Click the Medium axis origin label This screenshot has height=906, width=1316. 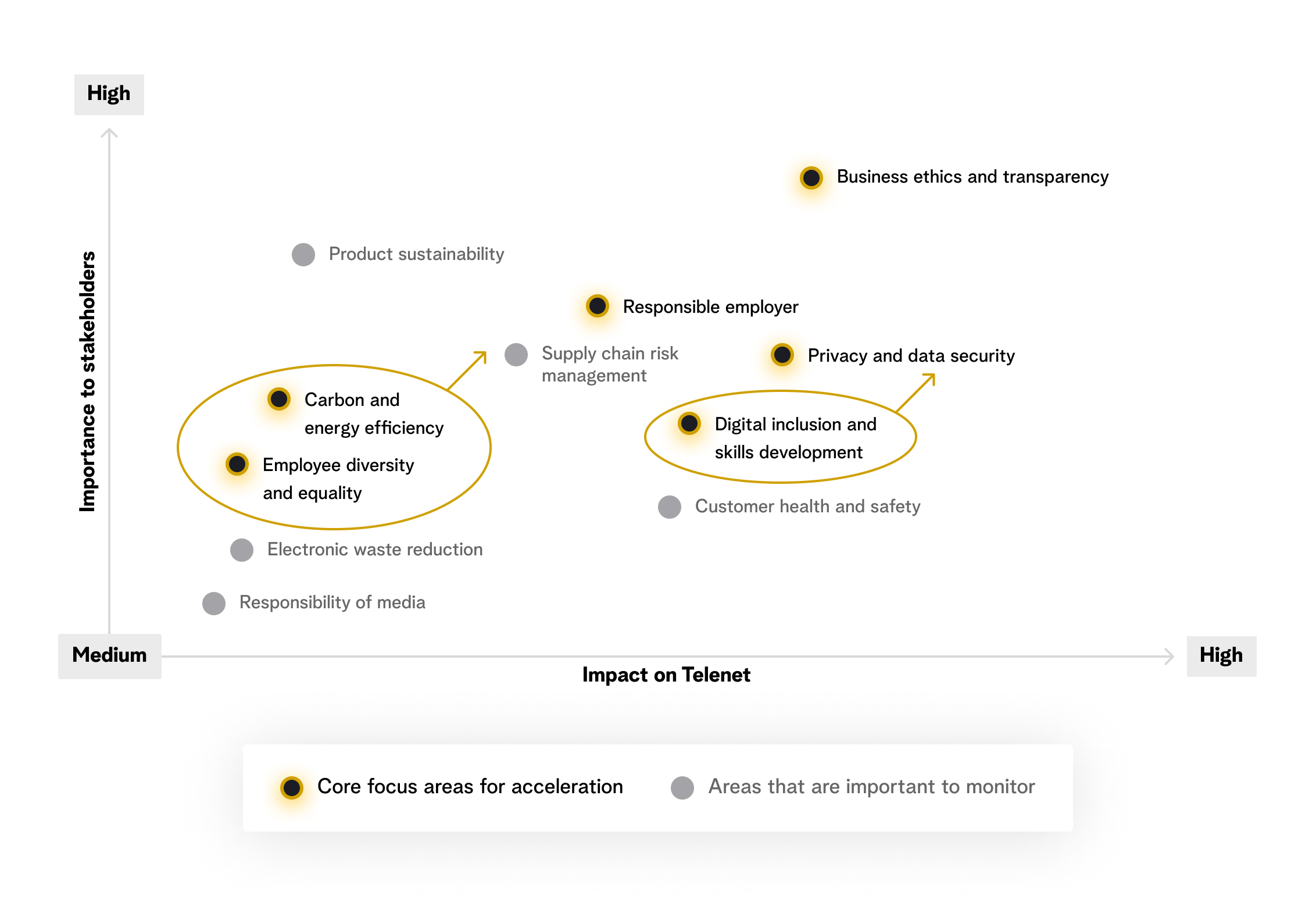[x=110, y=656]
